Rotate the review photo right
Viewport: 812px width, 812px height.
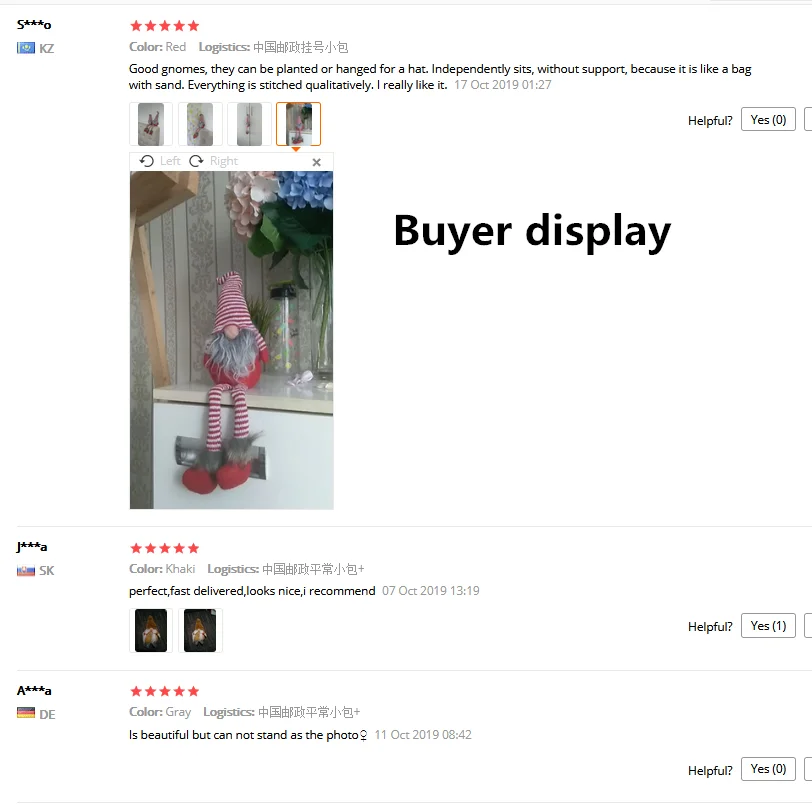pos(213,161)
